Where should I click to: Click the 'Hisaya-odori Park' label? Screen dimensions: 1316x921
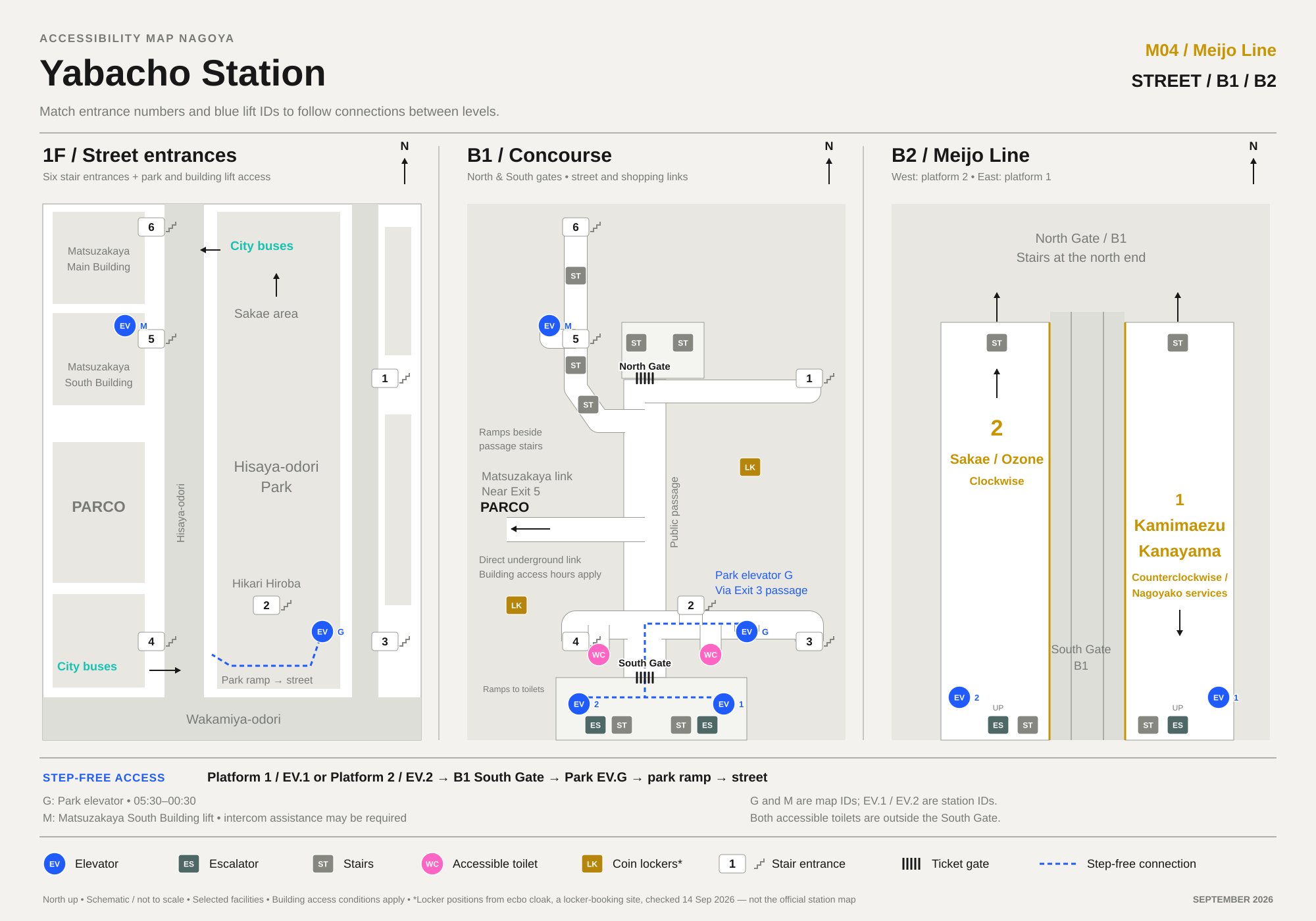276,477
